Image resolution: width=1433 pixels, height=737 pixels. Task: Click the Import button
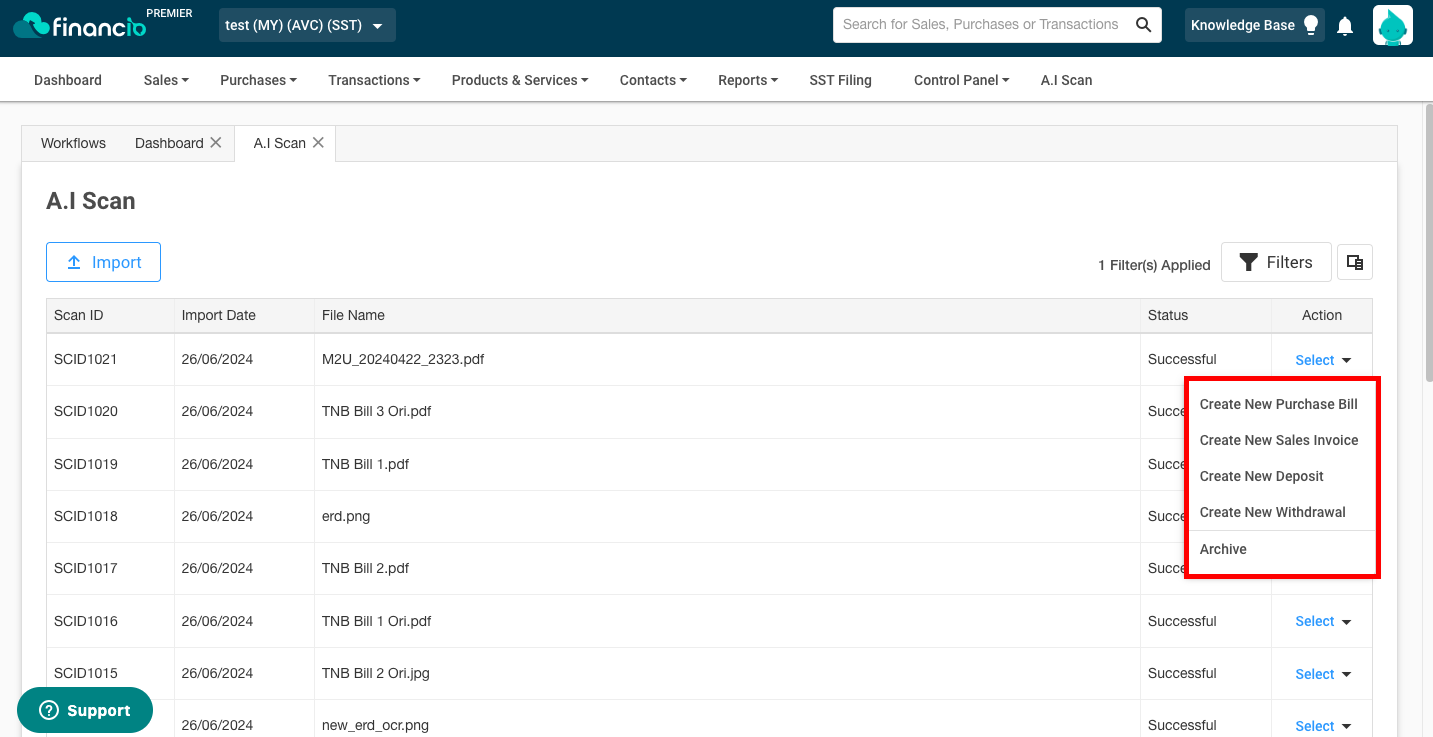pyautogui.click(x=103, y=262)
